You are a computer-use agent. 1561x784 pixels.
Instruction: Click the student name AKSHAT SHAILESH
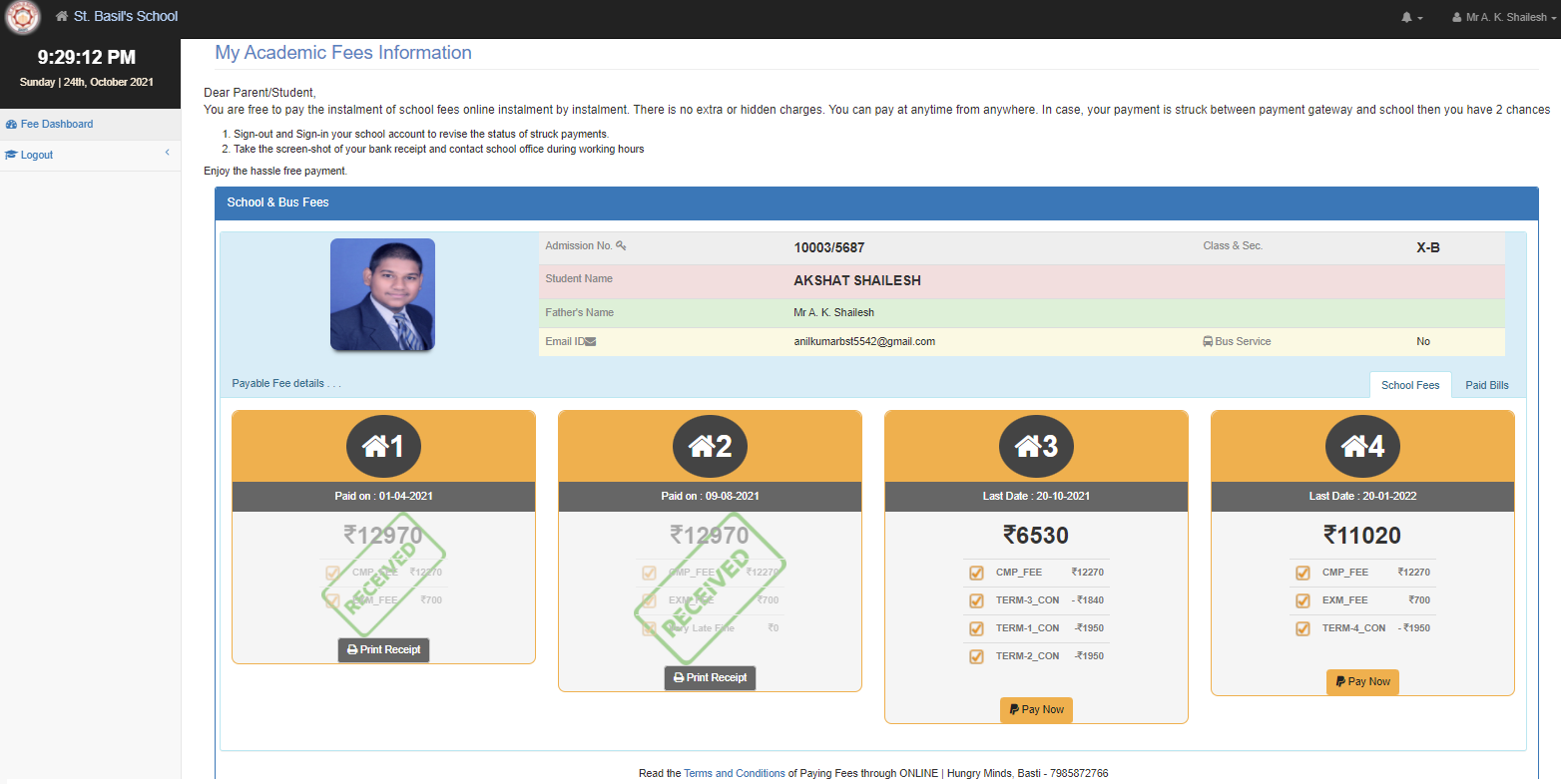click(857, 280)
